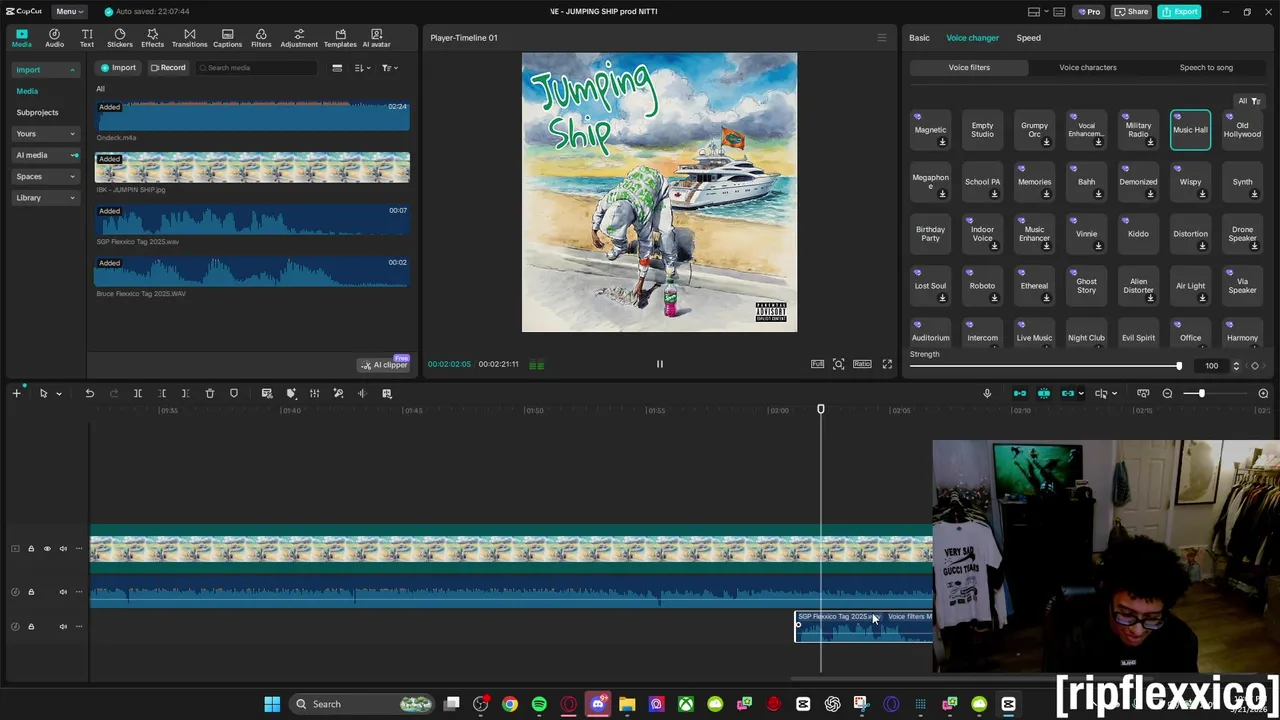Click the microphone record voiceover icon
The image size is (1280, 720).
click(987, 393)
